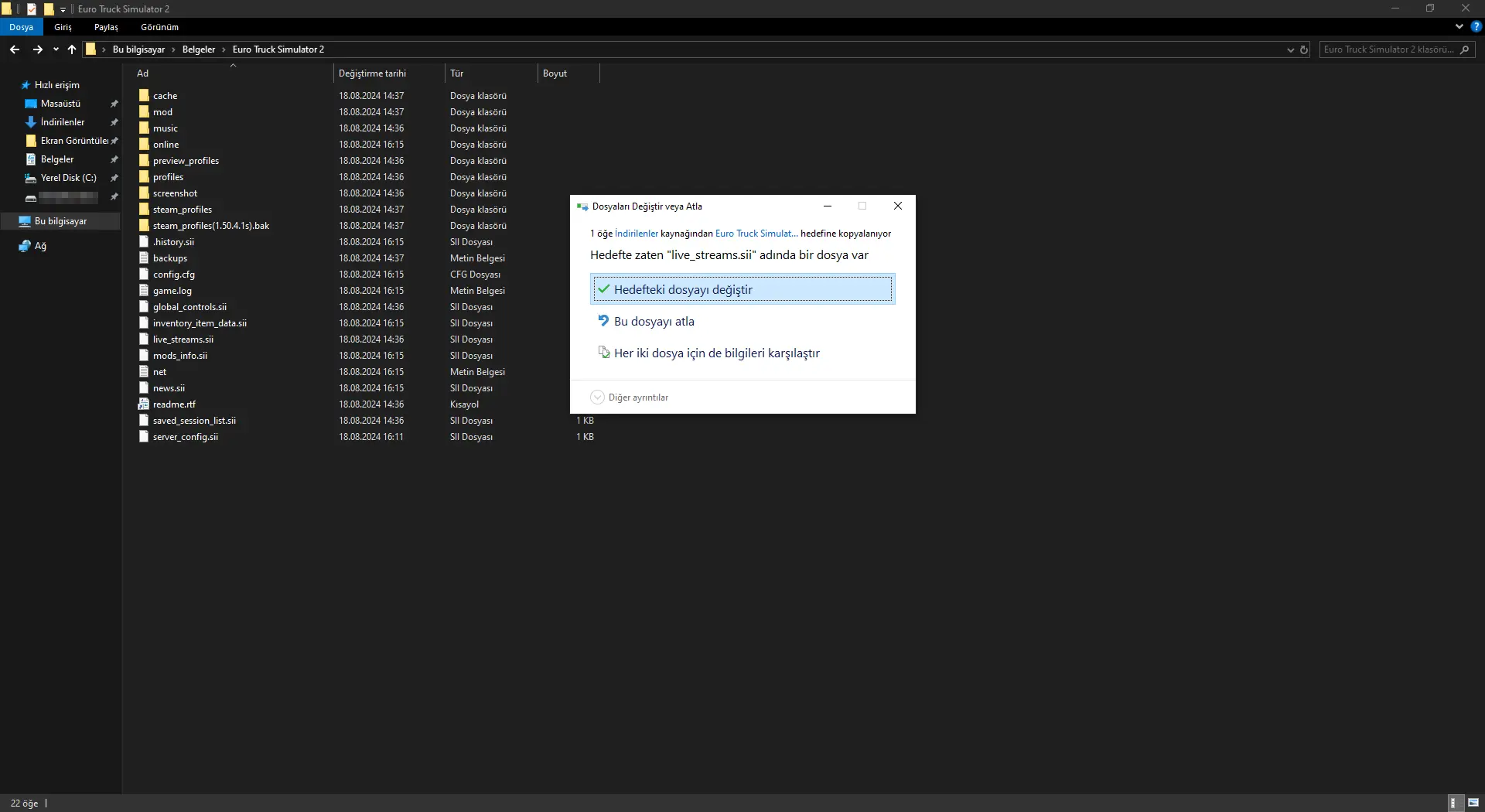Viewport: 1485px width, 812px height.
Task: Select the readme.rtf shortcut icon
Action: coord(144,404)
